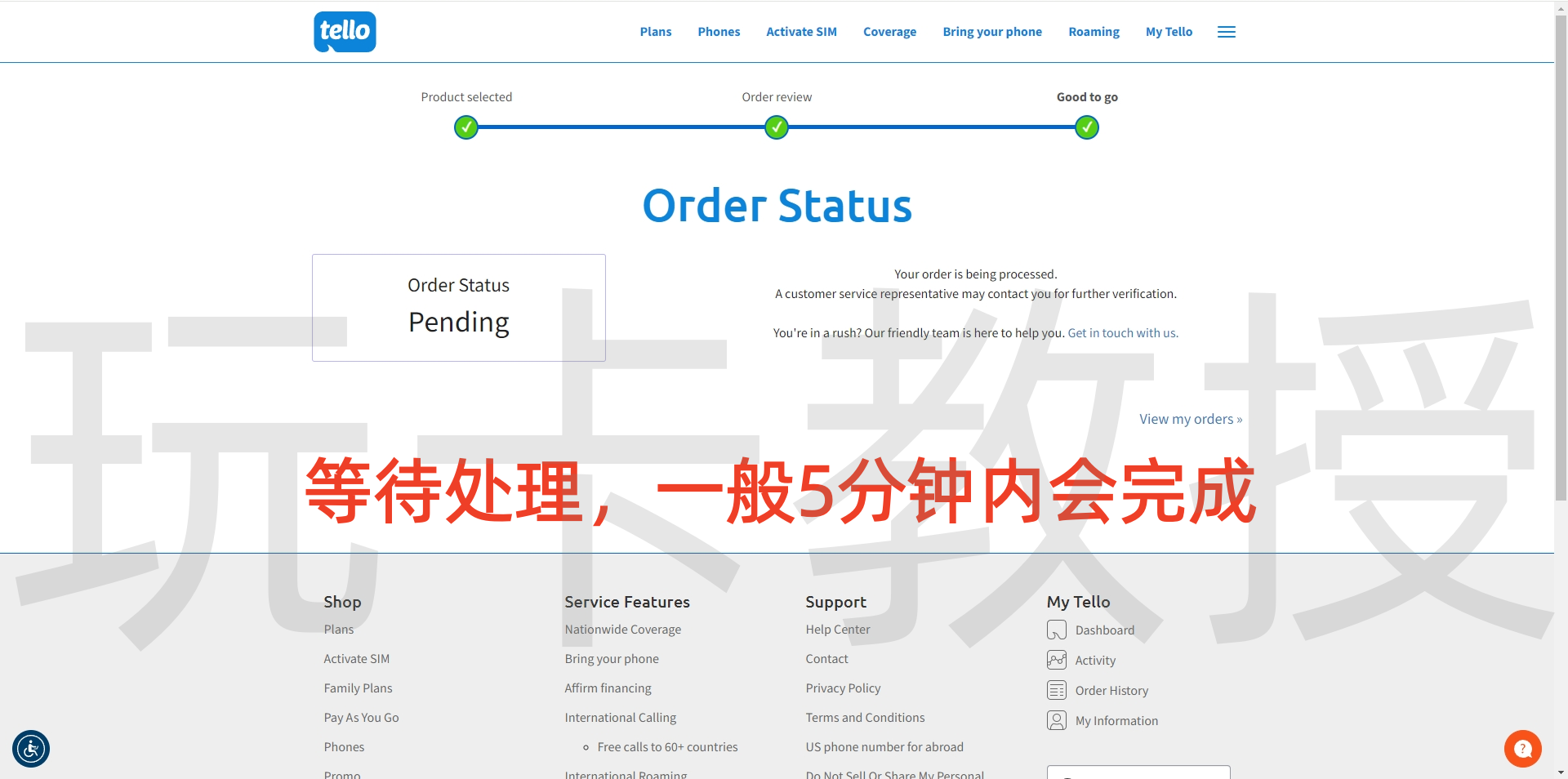Open Help Center footer link
The image size is (1568, 779).
[837, 630]
